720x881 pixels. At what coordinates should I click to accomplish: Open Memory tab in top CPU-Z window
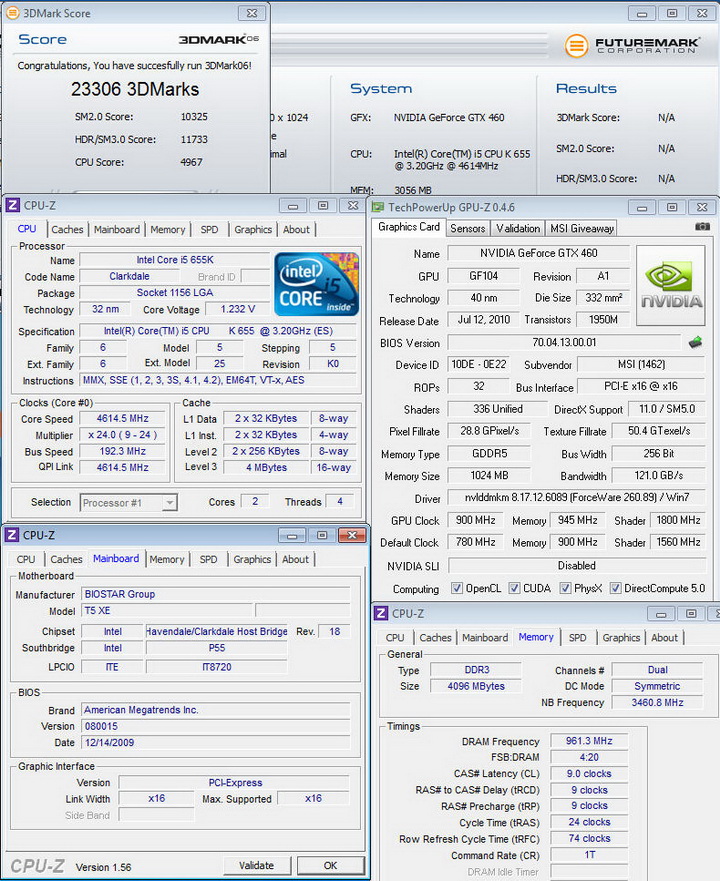[167, 229]
